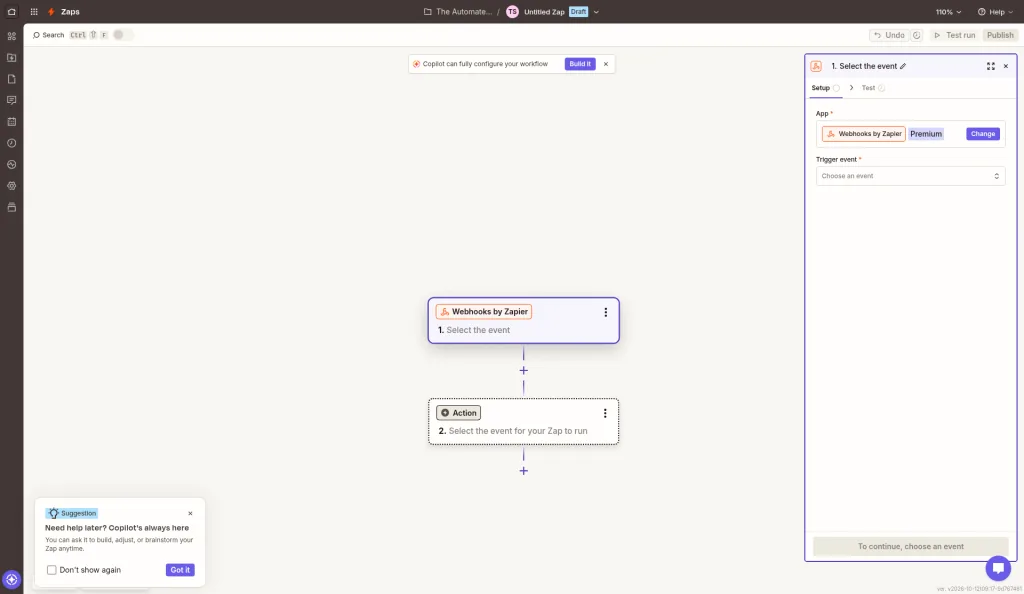Viewport: 1024px width, 594px height.
Task: Click Build it in the Copilot banner
Action: pyautogui.click(x=580, y=64)
